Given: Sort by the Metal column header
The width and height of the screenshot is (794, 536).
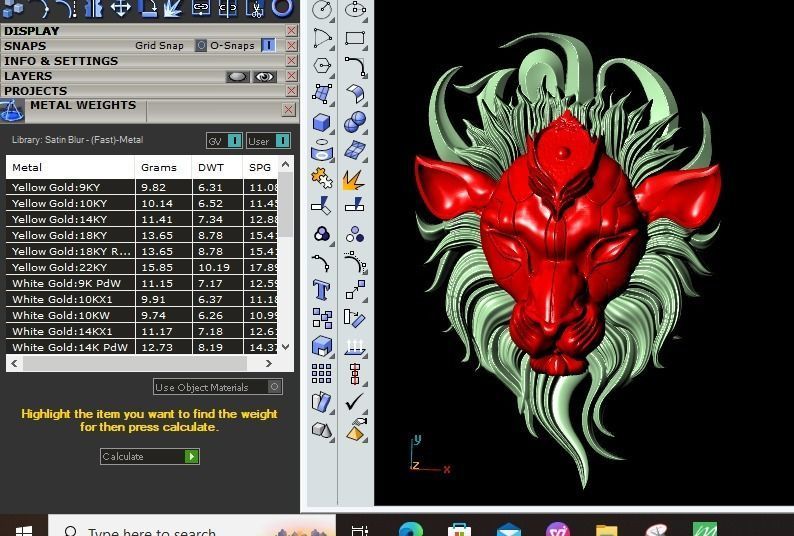Looking at the screenshot, I should coord(70,167).
